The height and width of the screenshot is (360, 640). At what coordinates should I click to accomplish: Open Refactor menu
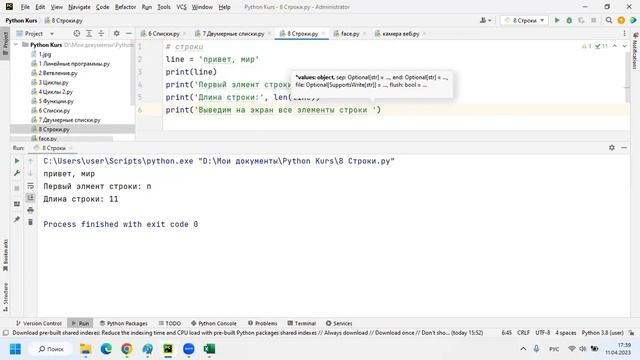125,7
